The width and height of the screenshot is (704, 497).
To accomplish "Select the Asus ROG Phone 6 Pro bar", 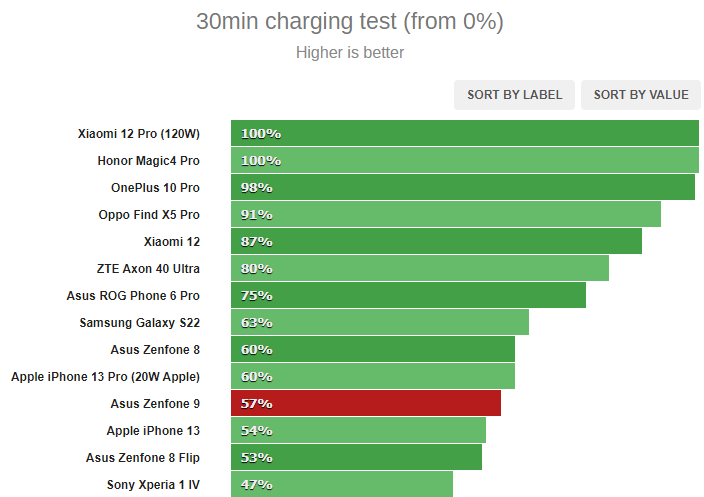I will coord(408,295).
